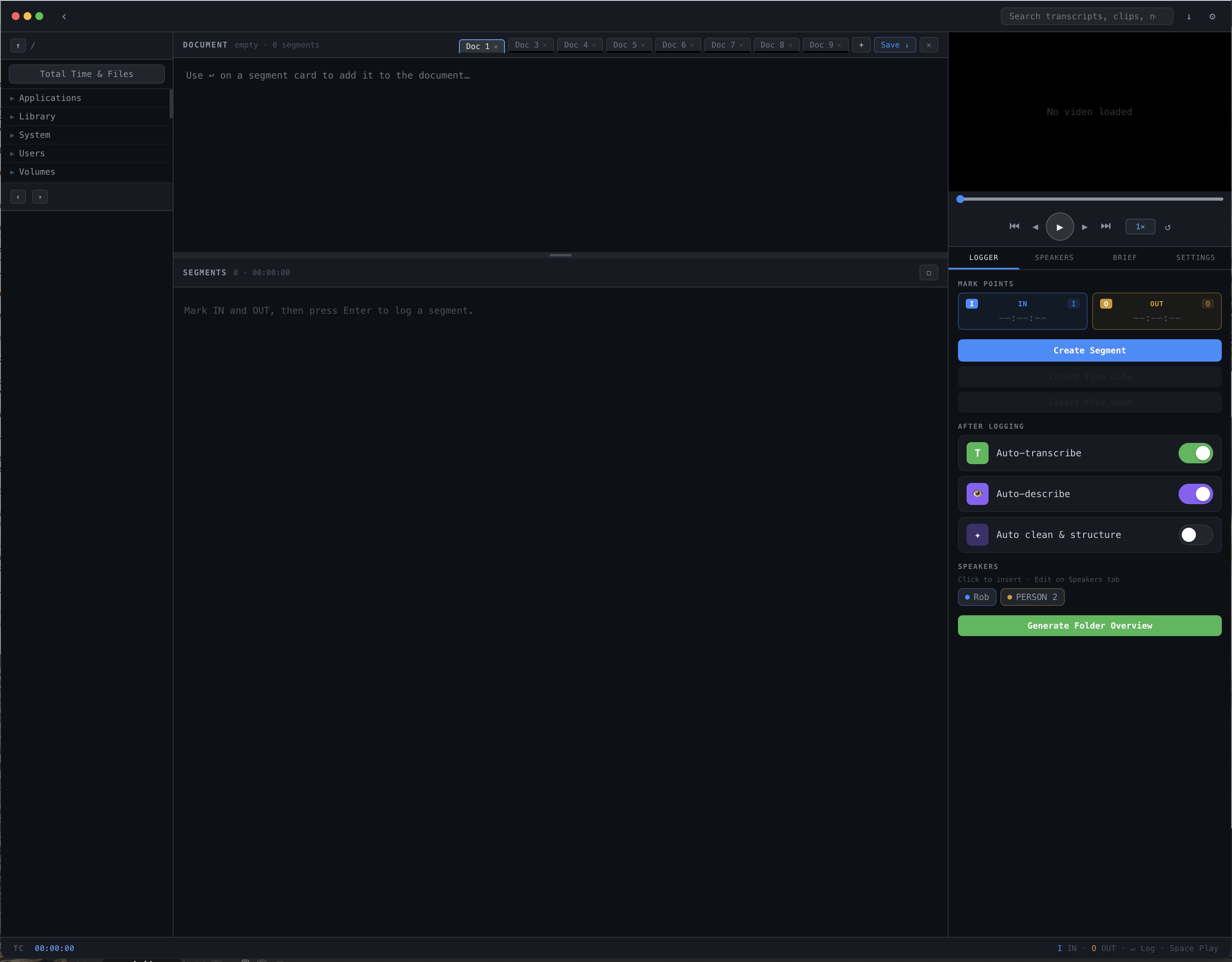Image resolution: width=1232 pixels, height=962 pixels.
Task: Insert speaker PERSON 2
Action: coord(1032,597)
